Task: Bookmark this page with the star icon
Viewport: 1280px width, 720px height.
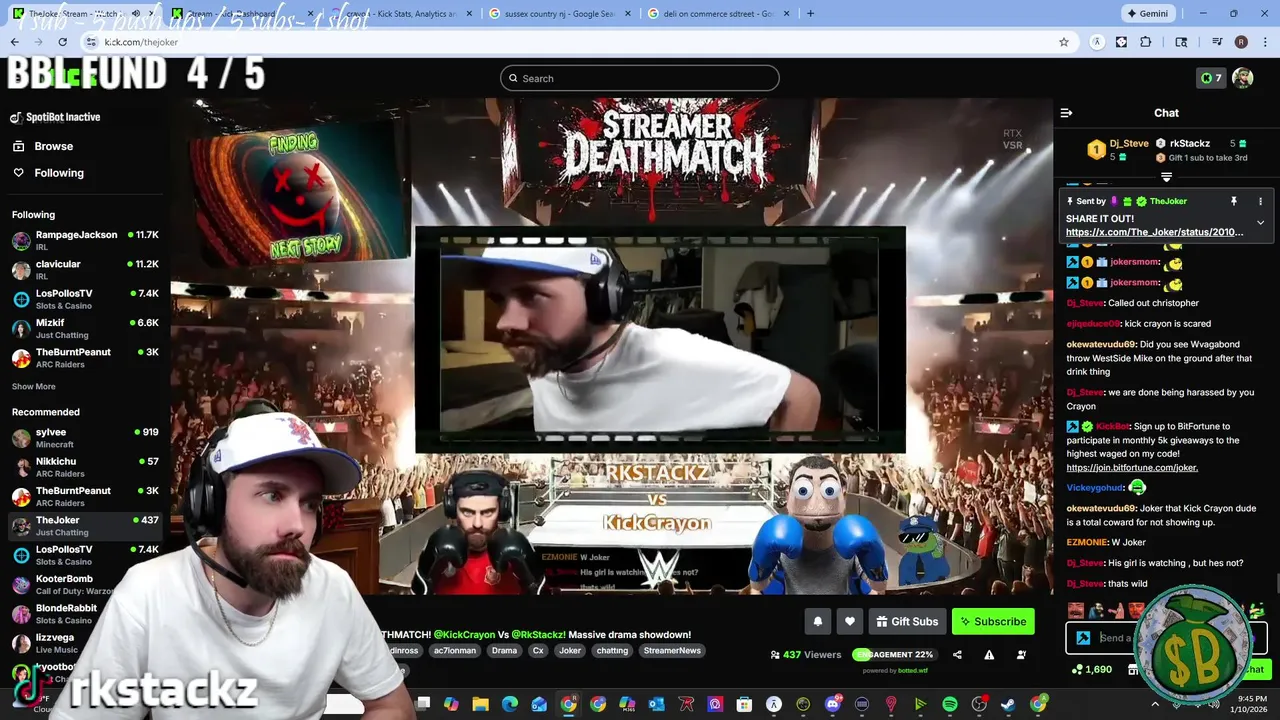Action: click(x=1064, y=42)
